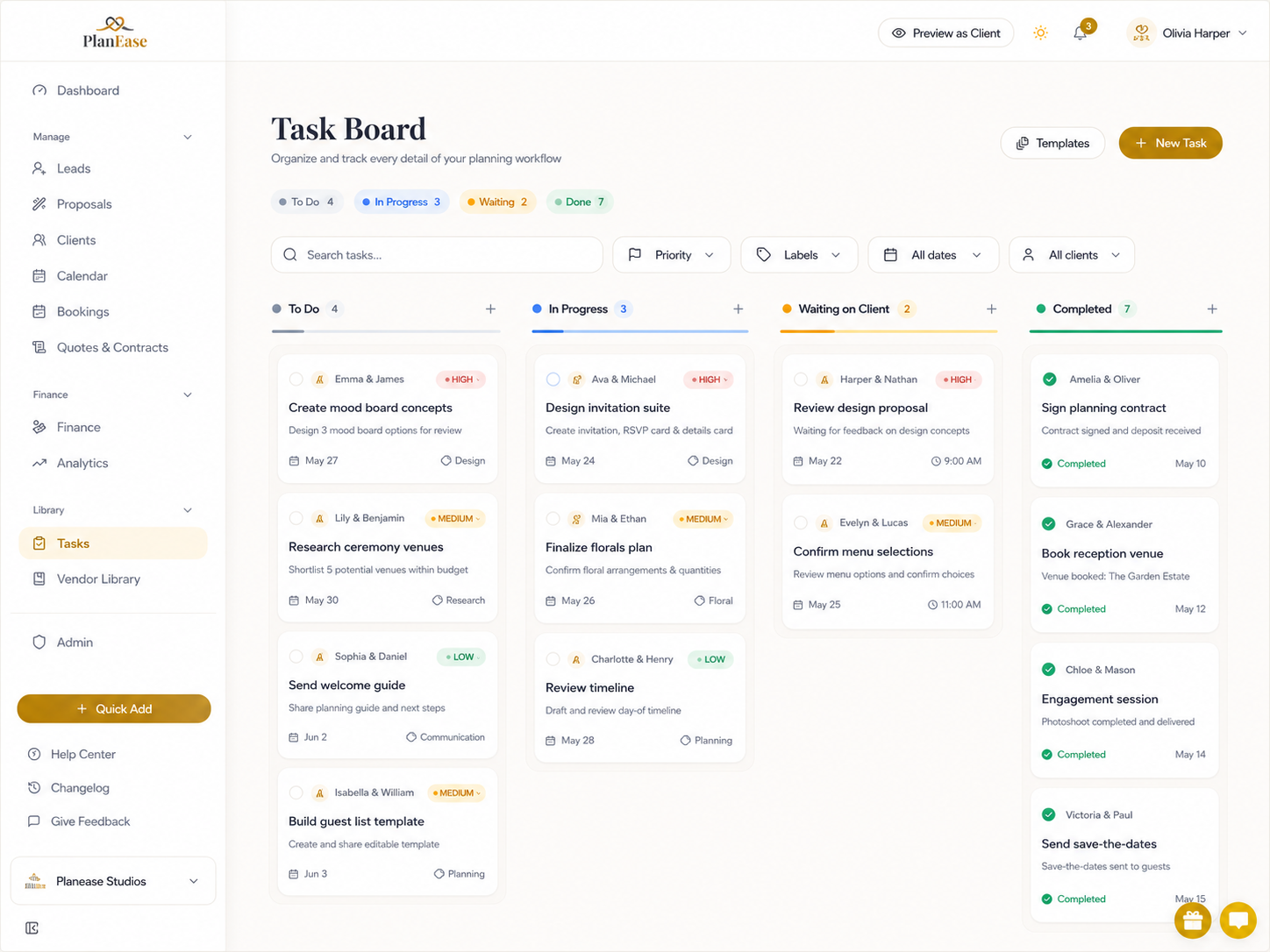Screen dimensions: 1270x952
Task: Open Confirm menu selections task card
Action: pos(888,563)
